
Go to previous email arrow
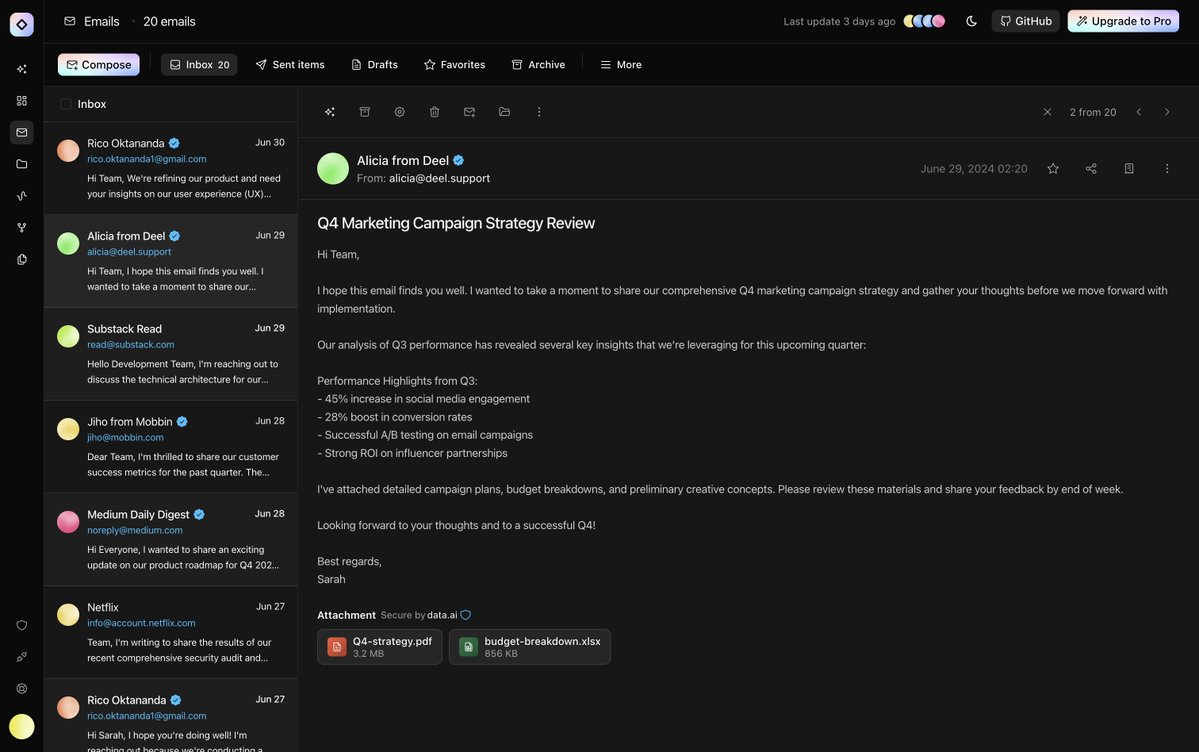coord(1139,112)
